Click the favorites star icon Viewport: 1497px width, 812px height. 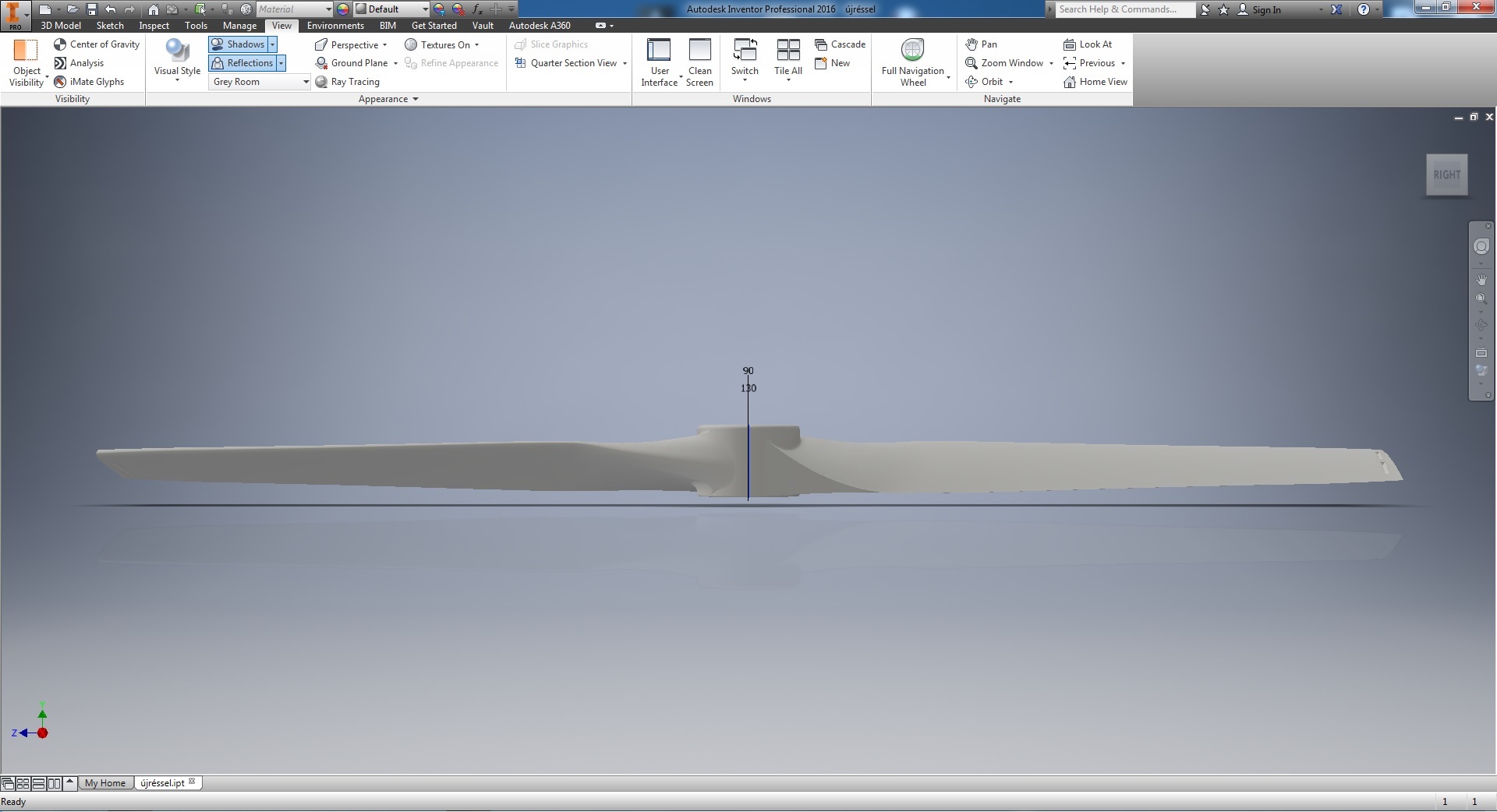tap(1223, 9)
